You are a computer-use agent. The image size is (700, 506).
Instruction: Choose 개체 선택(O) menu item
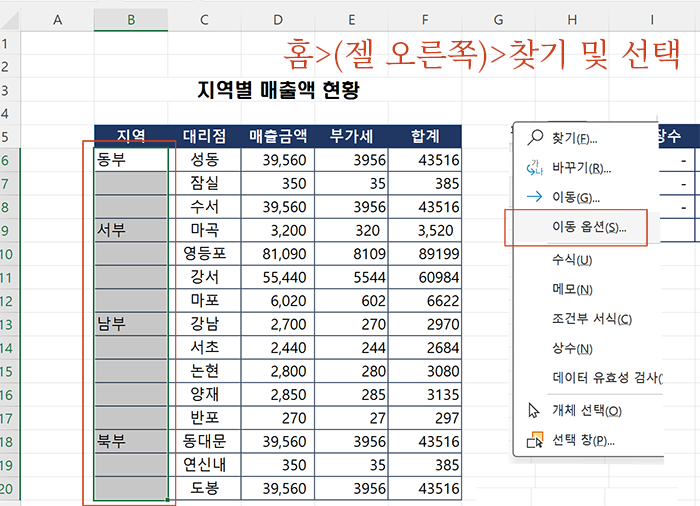coord(587,410)
